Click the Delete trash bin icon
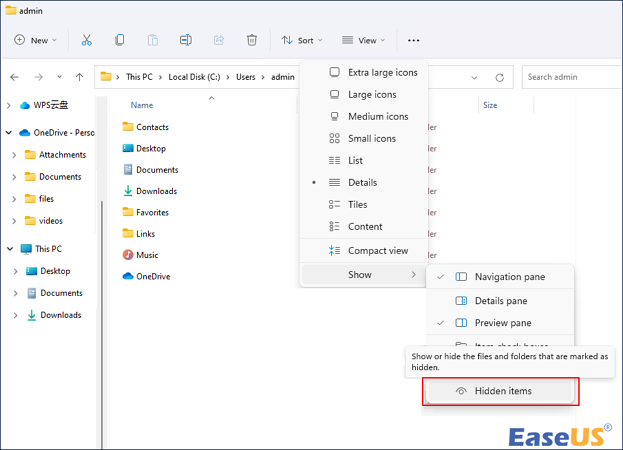Viewport: 623px width, 450px height. 252,40
